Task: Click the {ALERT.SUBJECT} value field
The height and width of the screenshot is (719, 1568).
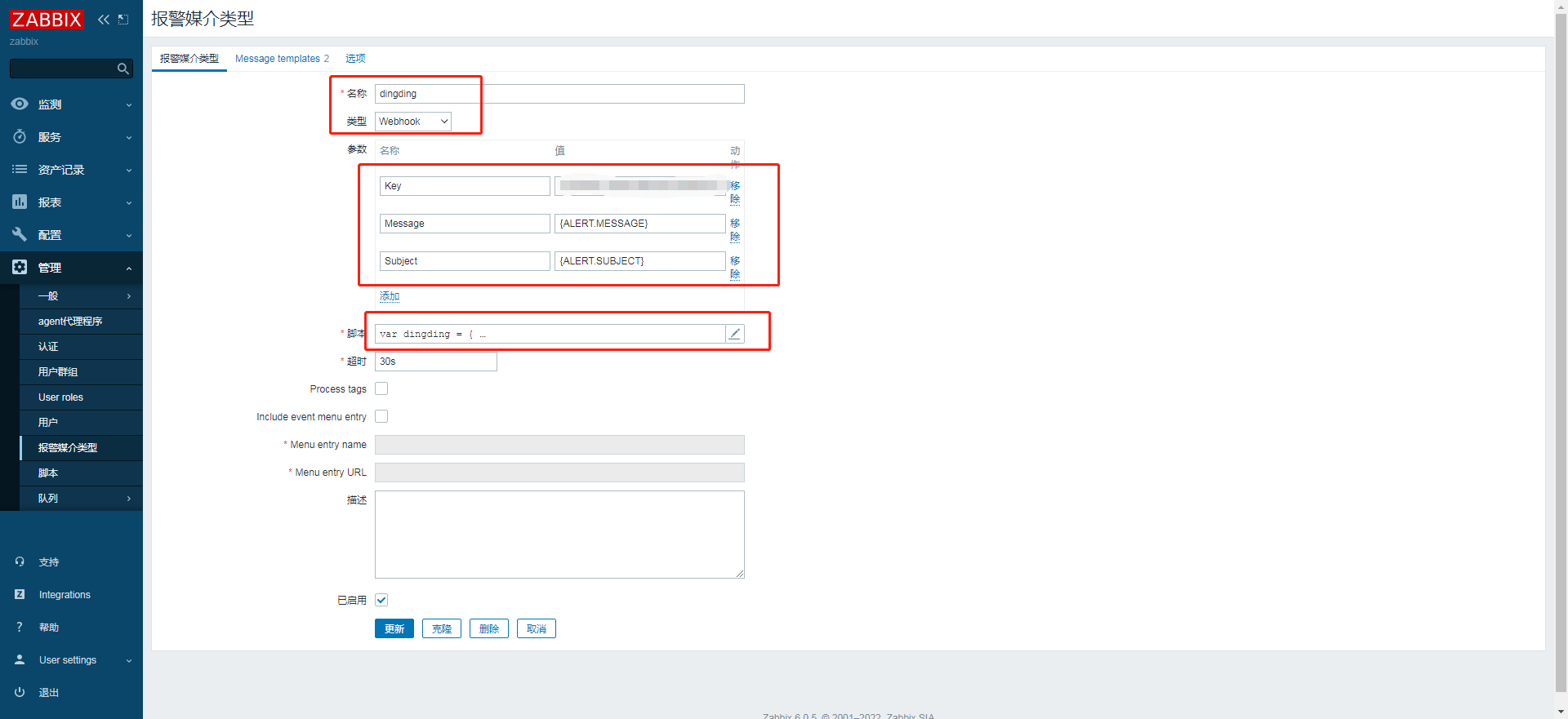Action: point(640,261)
